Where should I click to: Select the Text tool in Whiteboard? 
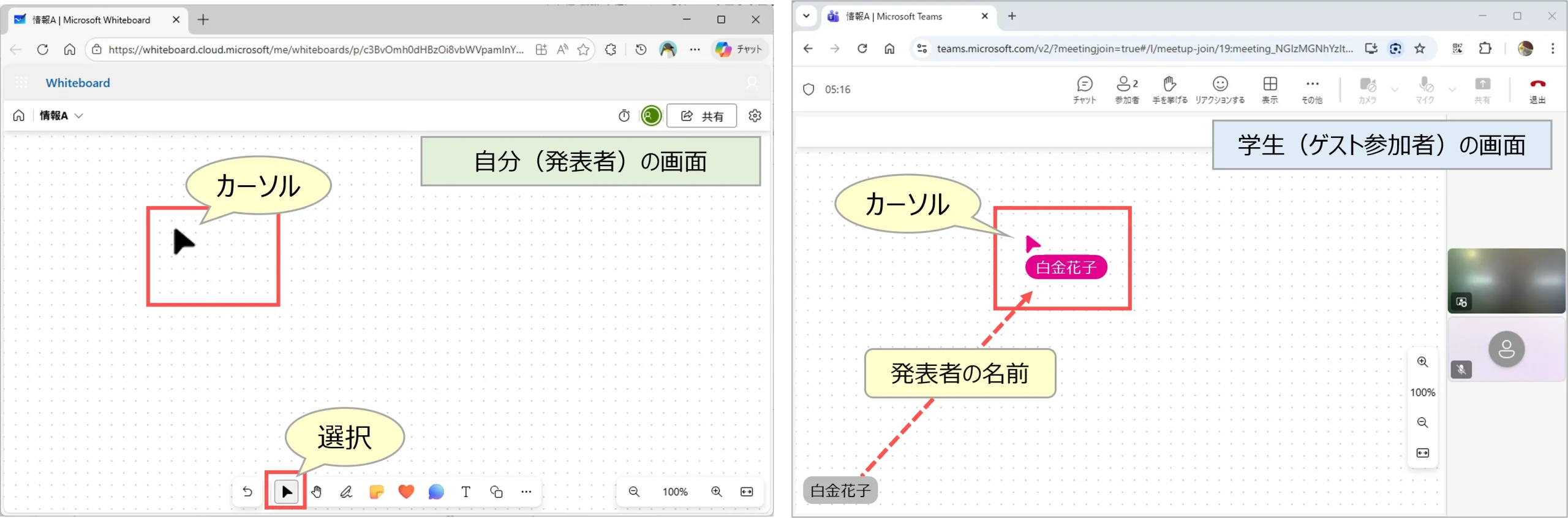tap(466, 492)
